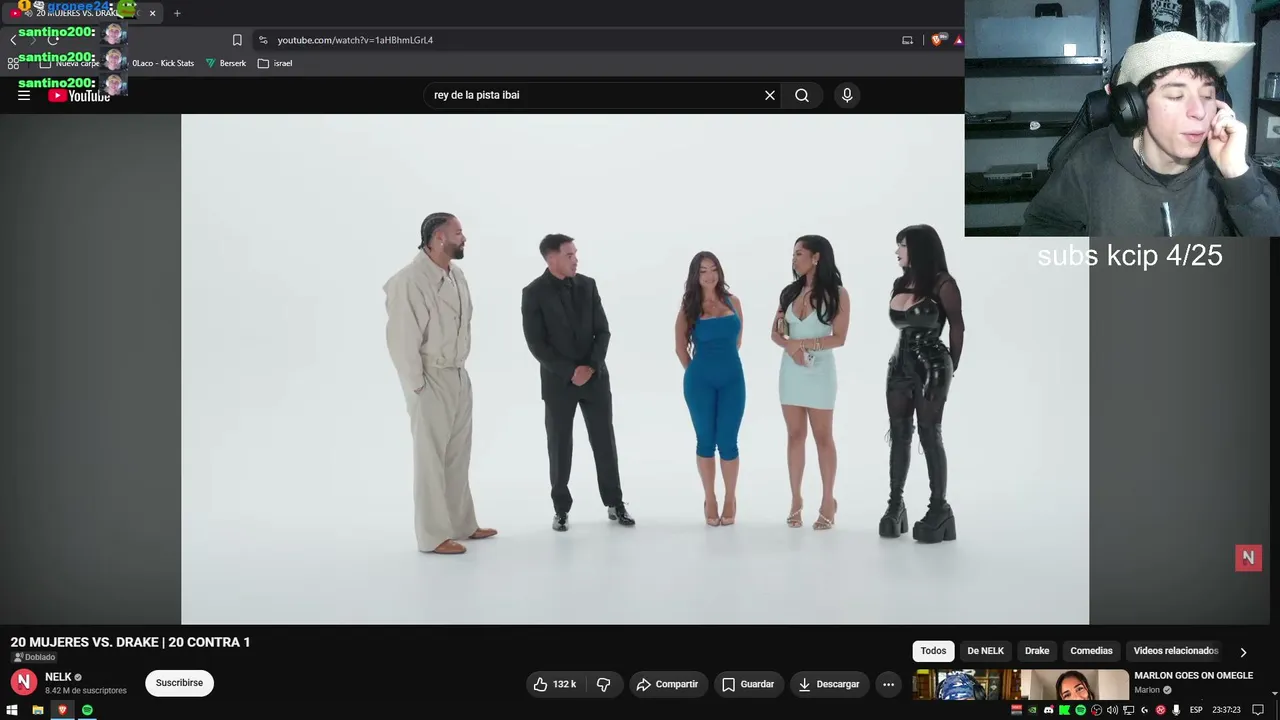Open the Windows notification center
Image resolution: width=1280 pixels, height=720 pixels.
coord(1258,710)
